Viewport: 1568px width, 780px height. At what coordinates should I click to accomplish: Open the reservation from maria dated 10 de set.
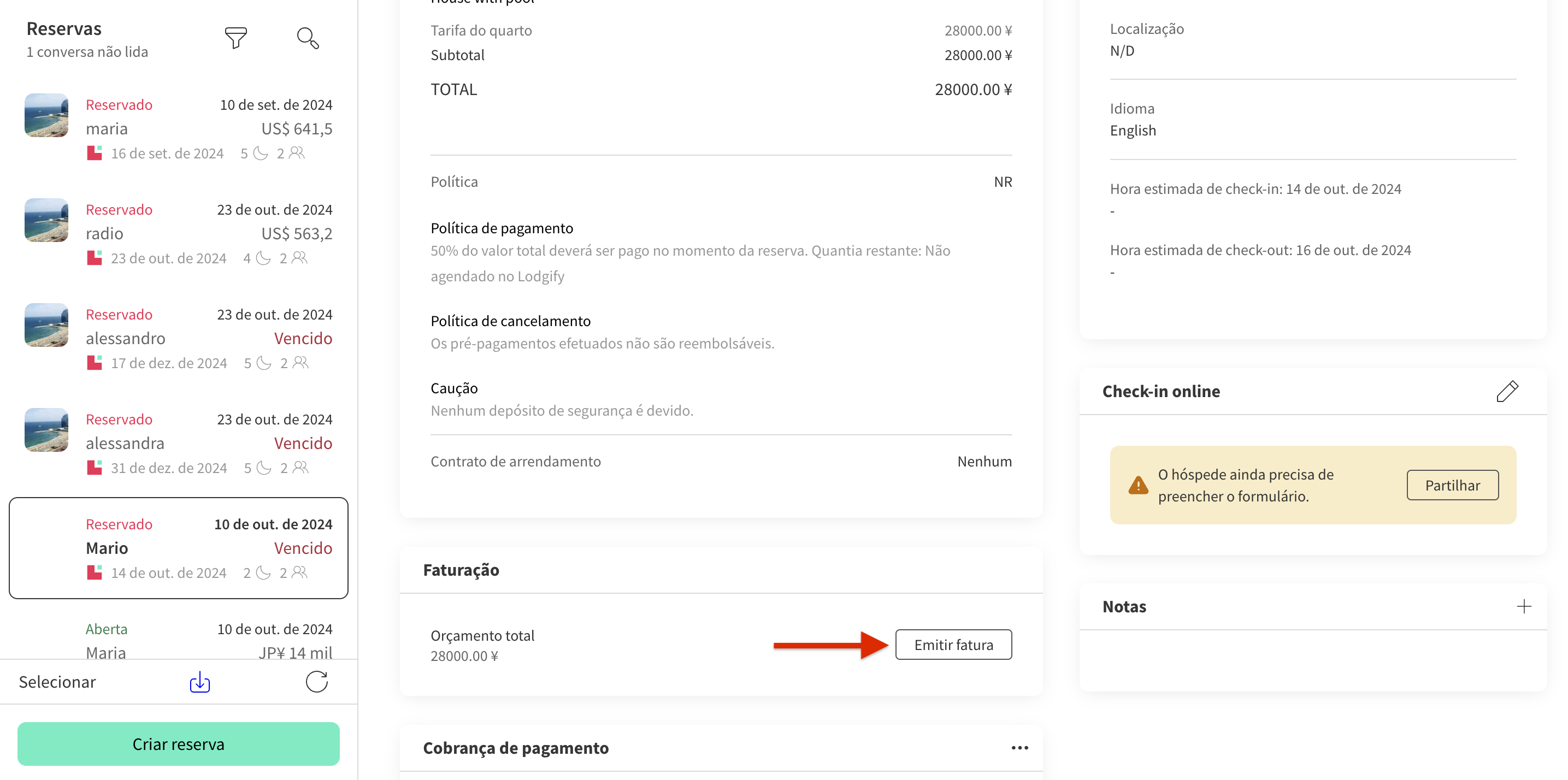(x=178, y=128)
